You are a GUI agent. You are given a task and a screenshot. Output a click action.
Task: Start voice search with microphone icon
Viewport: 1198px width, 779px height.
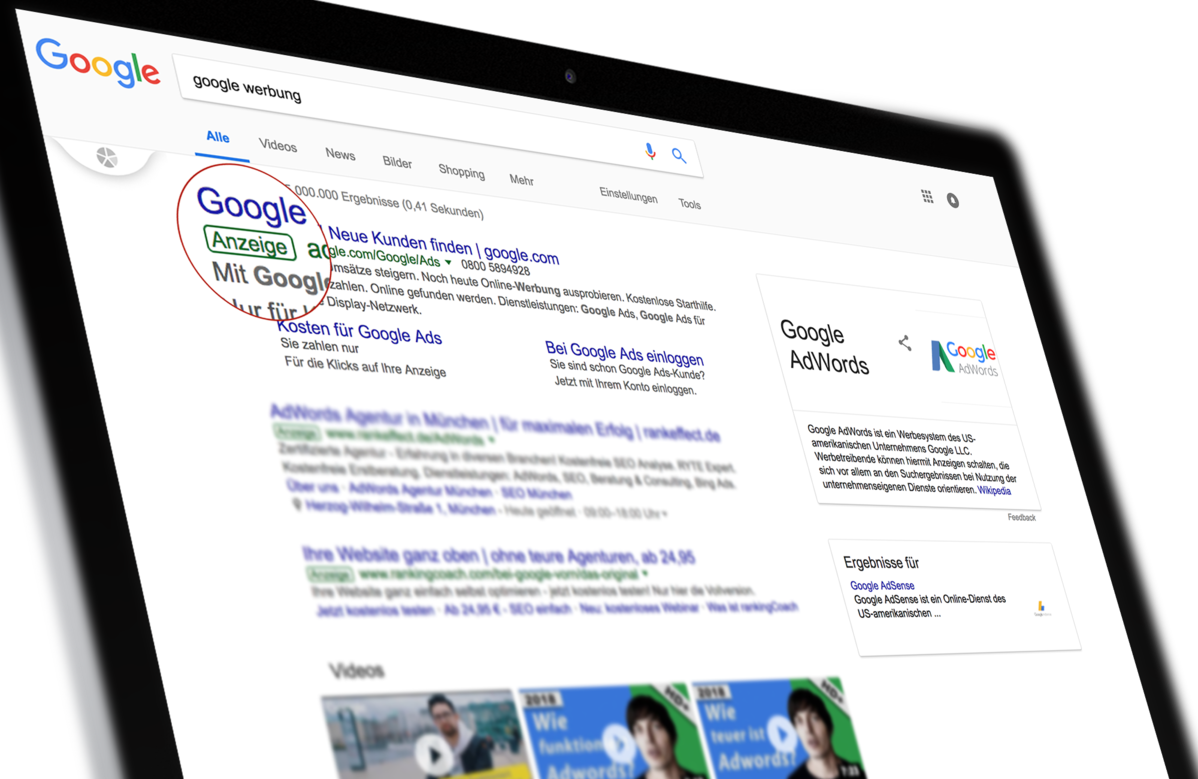tap(650, 150)
